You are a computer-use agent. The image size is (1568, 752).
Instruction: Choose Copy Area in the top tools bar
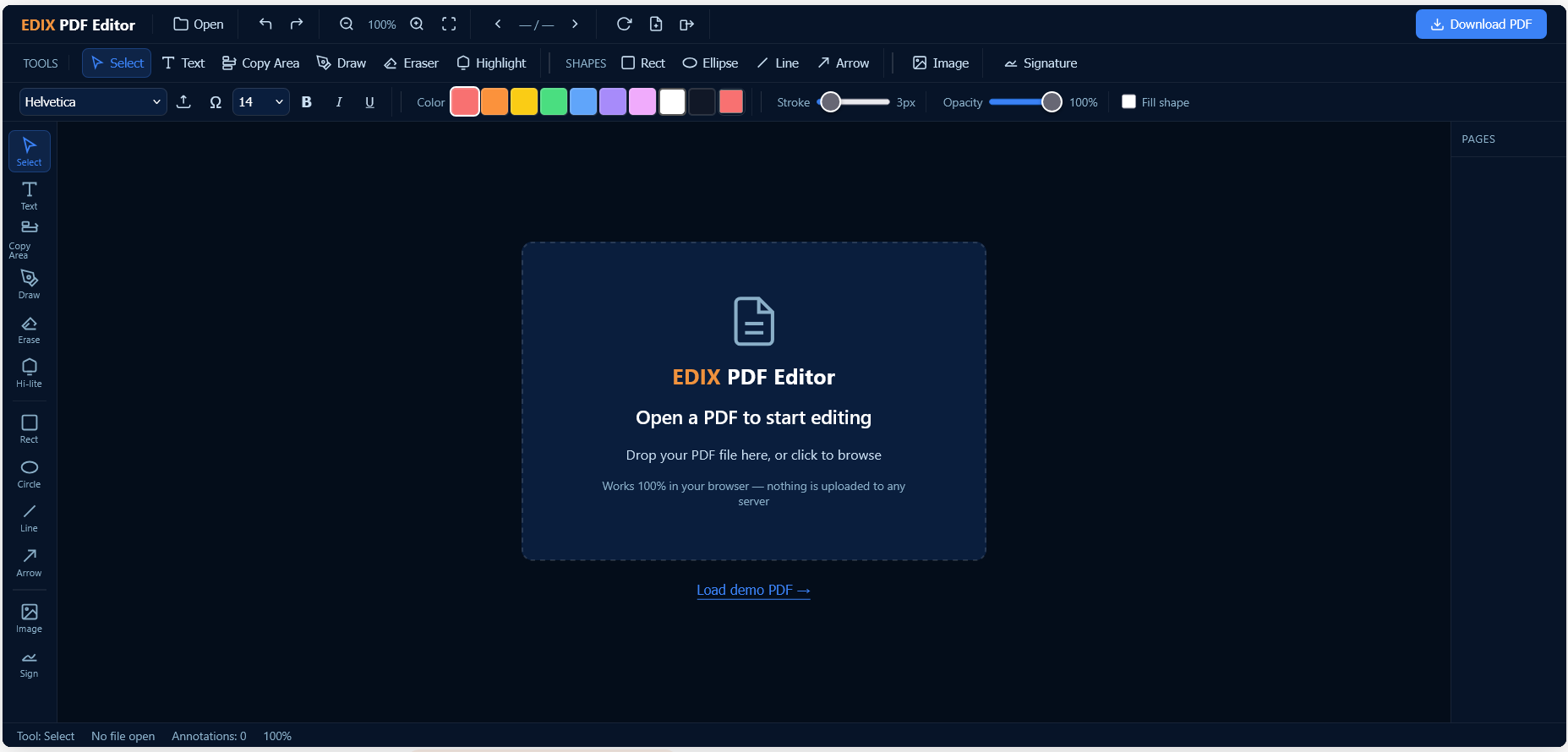pyautogui.click(x=260, y=63)
